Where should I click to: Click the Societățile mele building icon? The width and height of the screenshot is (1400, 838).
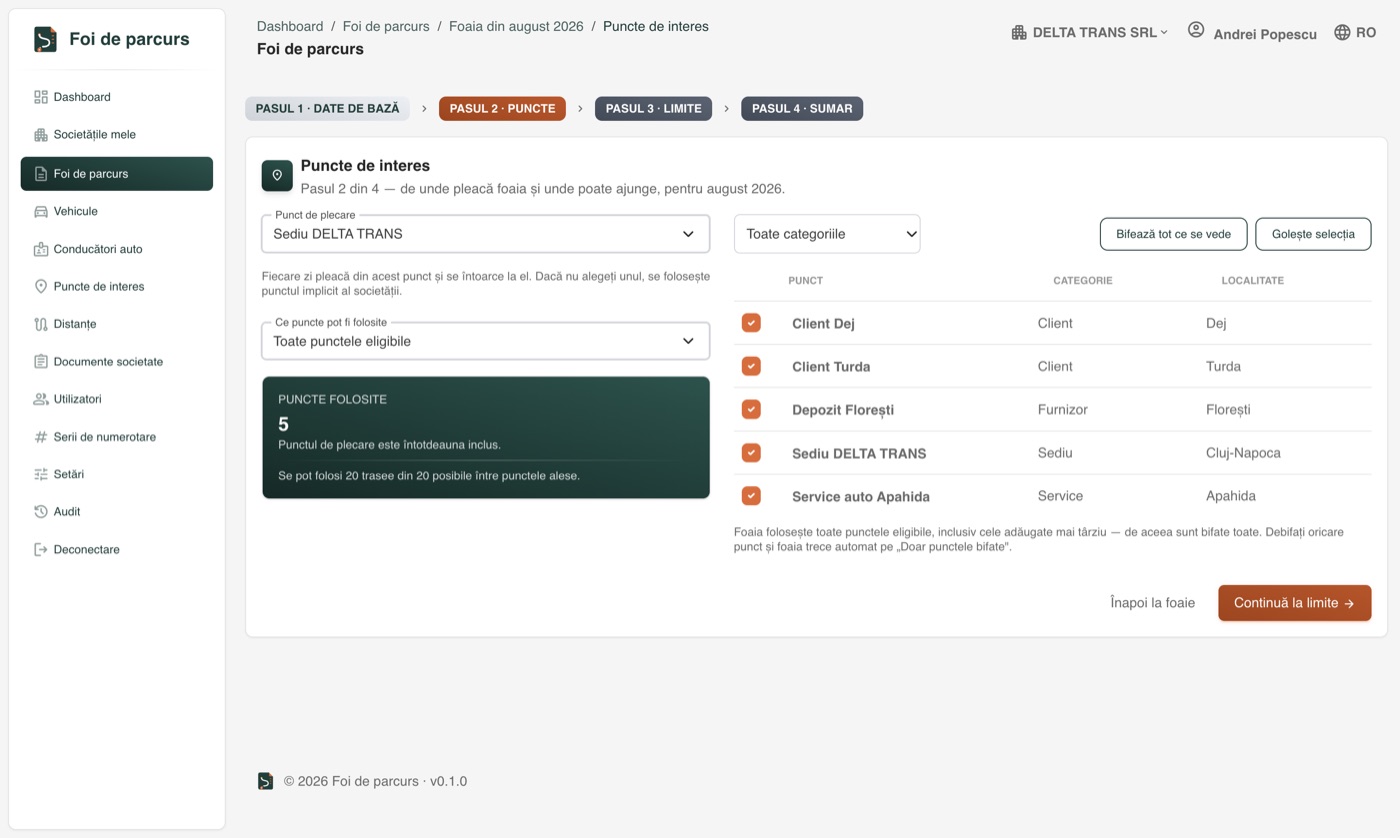tap(41, 135)
